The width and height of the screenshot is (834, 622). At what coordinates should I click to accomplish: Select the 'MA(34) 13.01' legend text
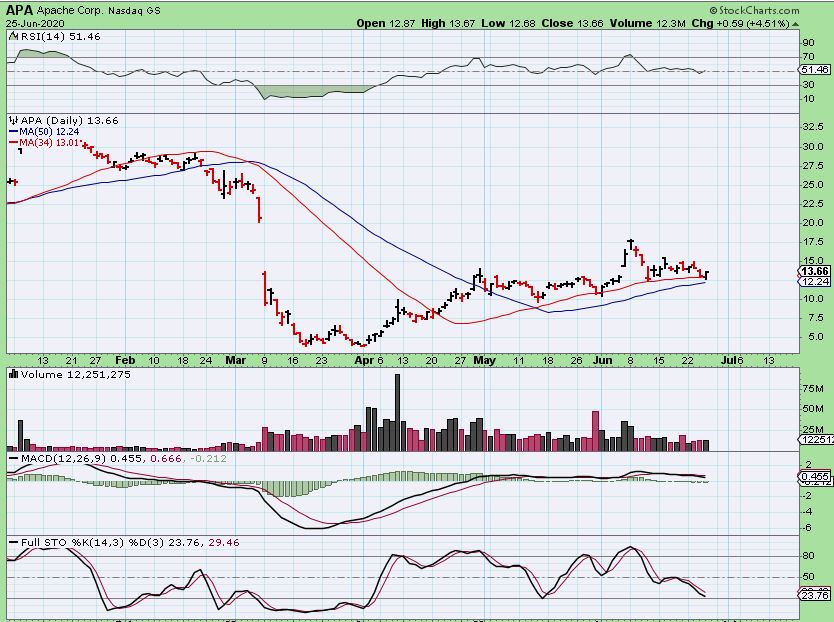pos(49,143)
